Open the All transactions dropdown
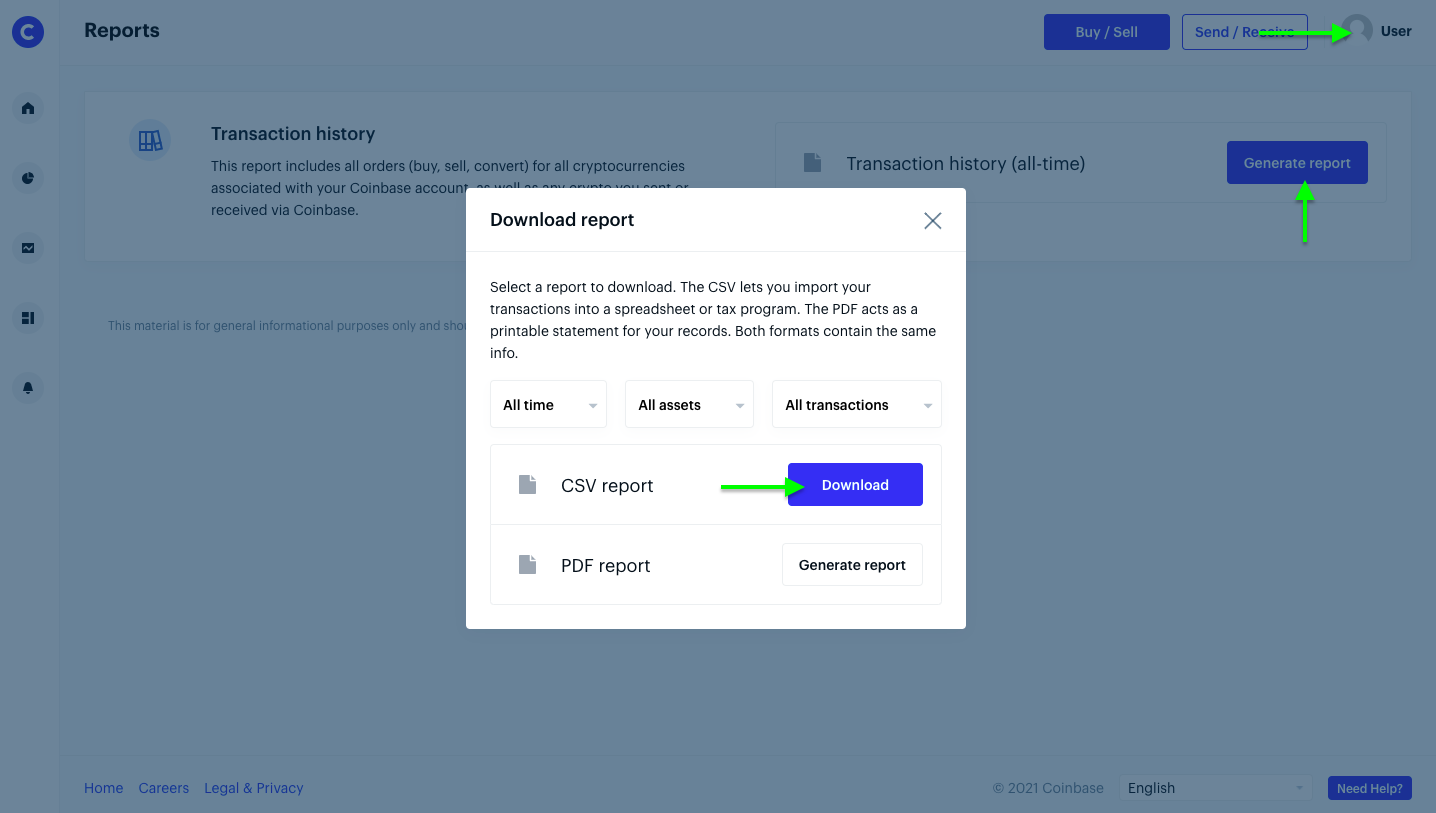This screenshot has width=1436, height=813. 857,405
